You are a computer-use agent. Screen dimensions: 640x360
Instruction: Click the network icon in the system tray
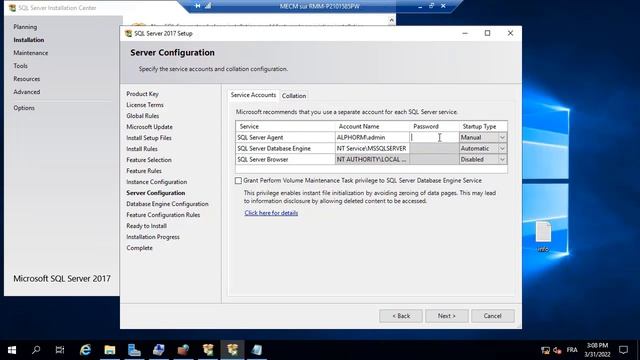click(x=545, y=350)
